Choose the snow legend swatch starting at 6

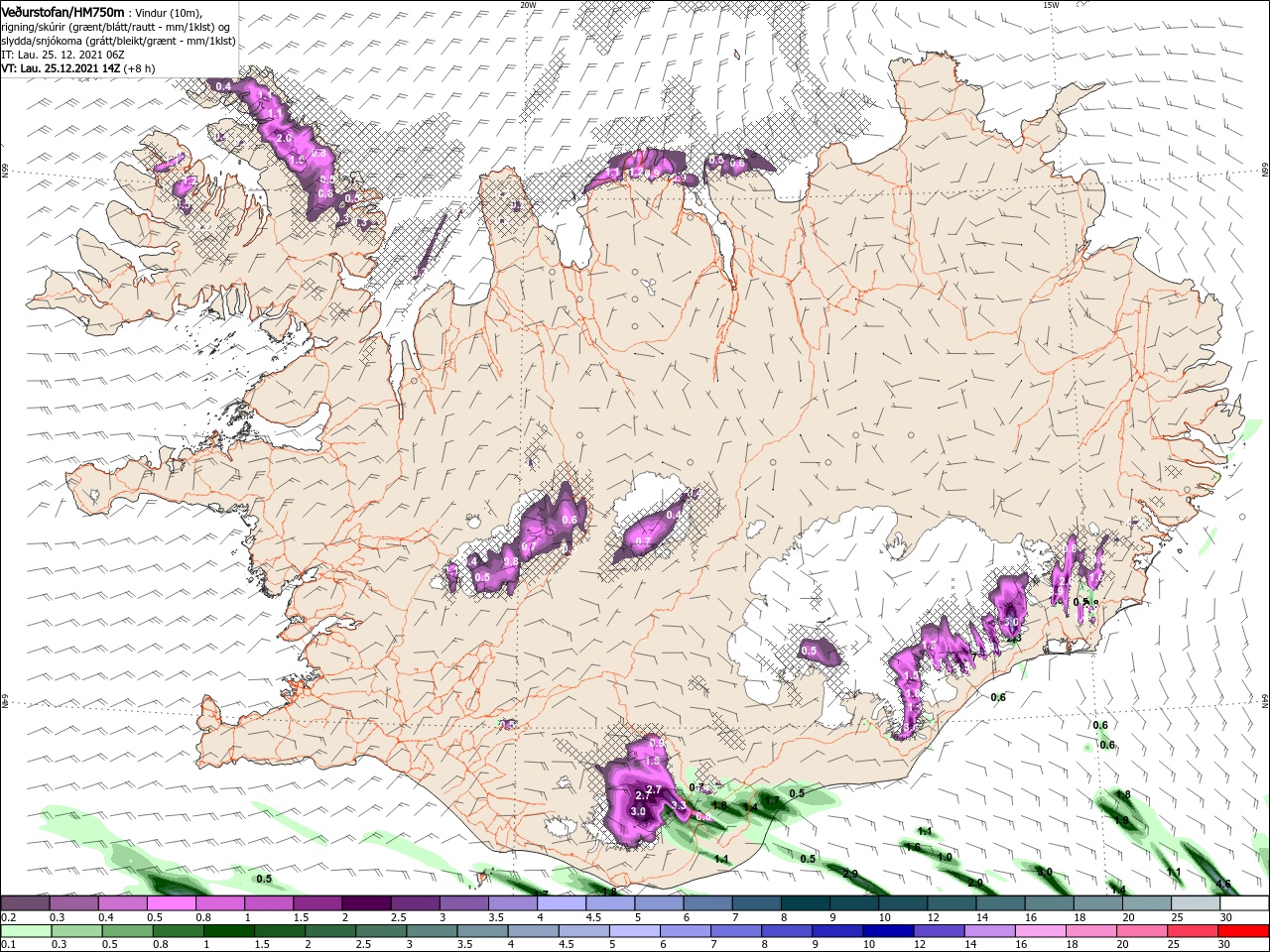point(707,903)
